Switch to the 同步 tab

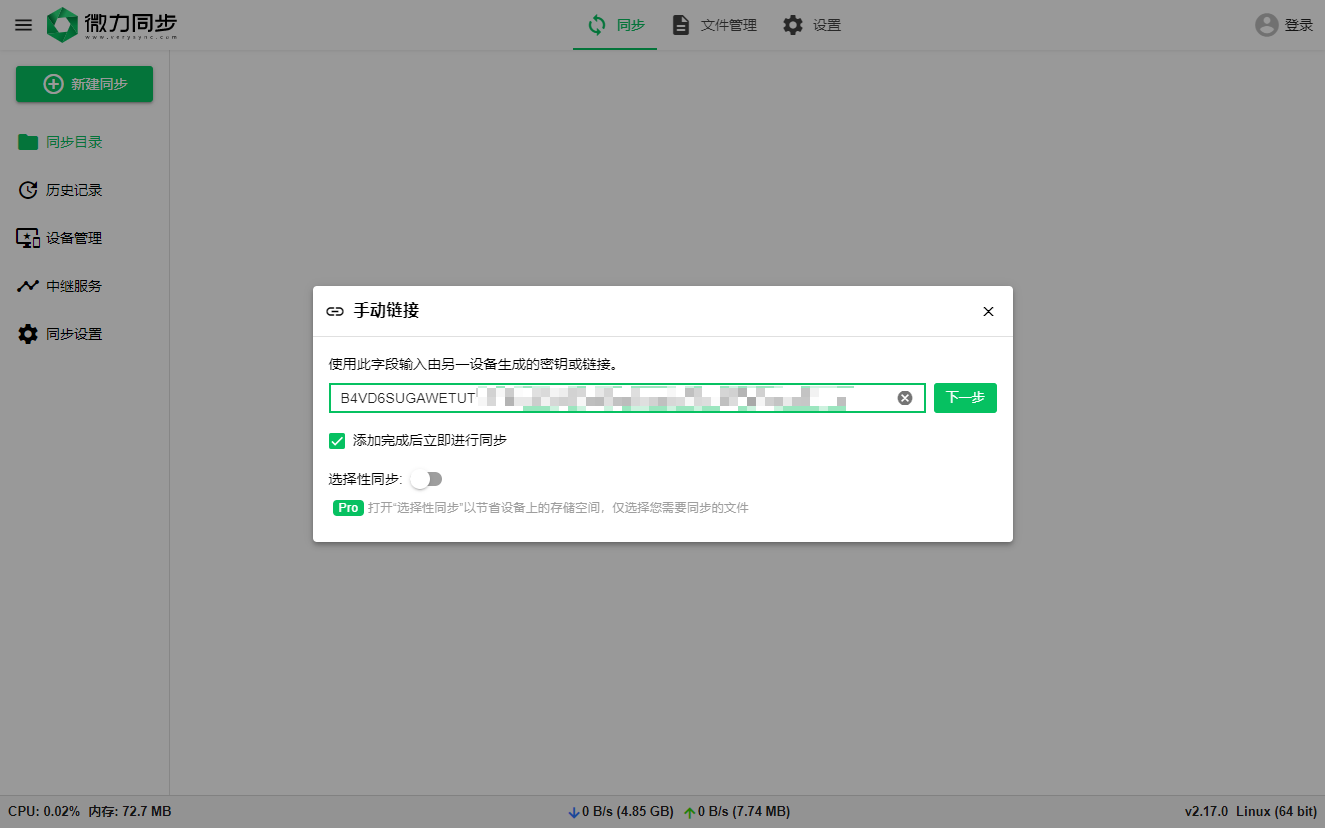[615, 25]
